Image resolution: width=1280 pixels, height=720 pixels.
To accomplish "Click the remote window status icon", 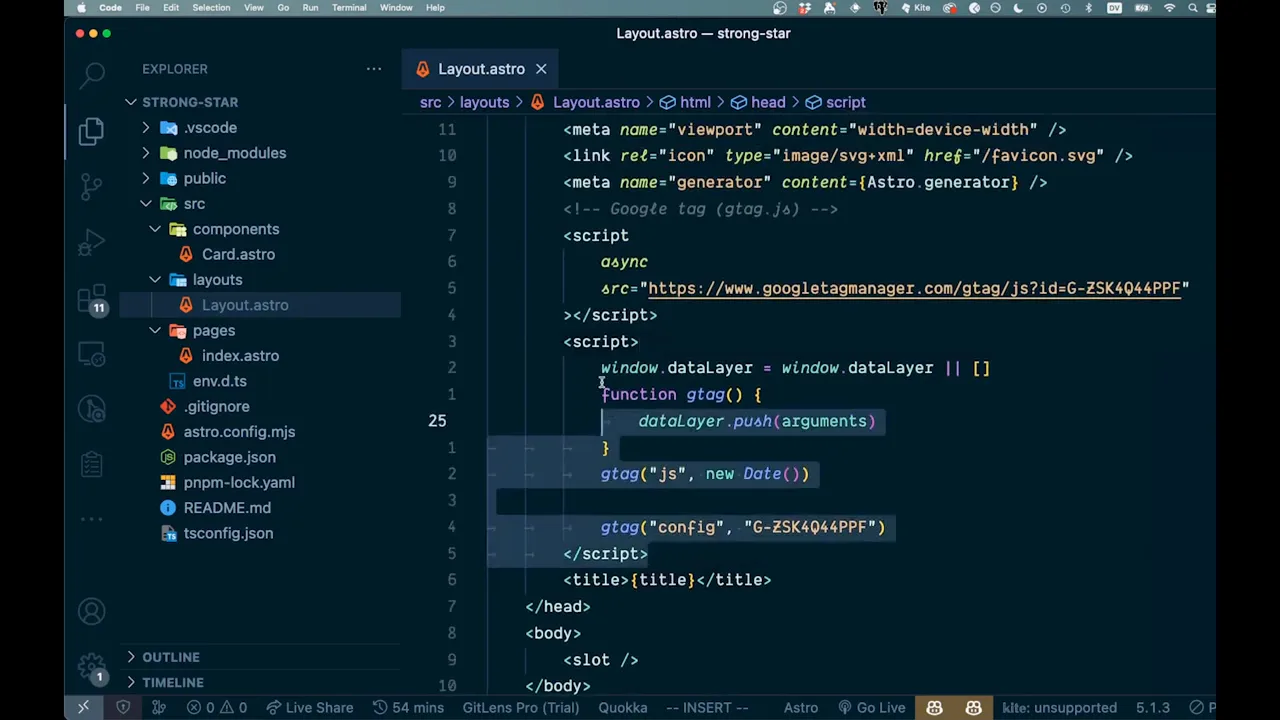I will coord(83,707).
